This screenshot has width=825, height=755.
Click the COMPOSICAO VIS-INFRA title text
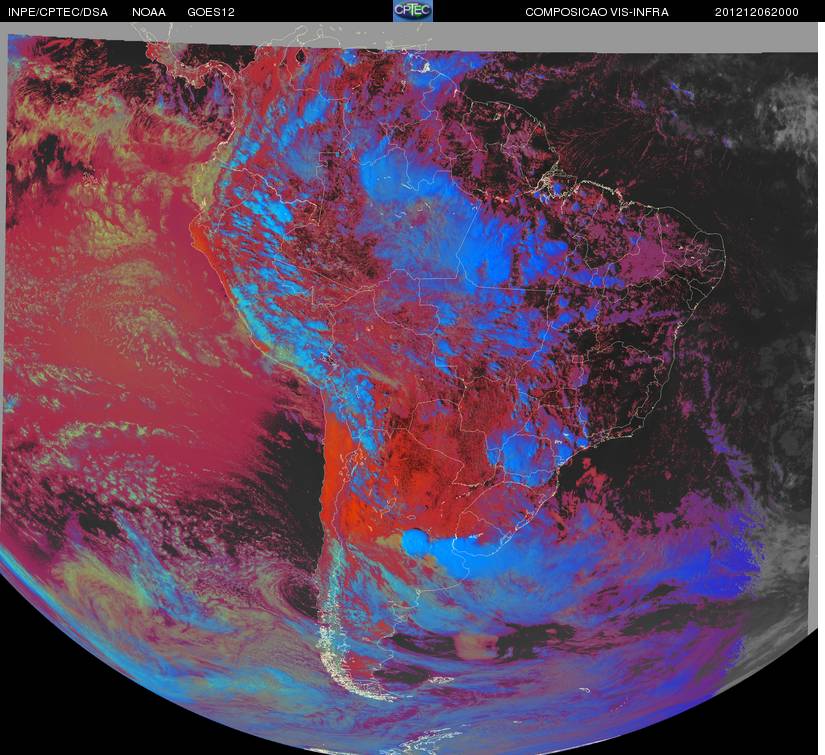coord(597,12)
